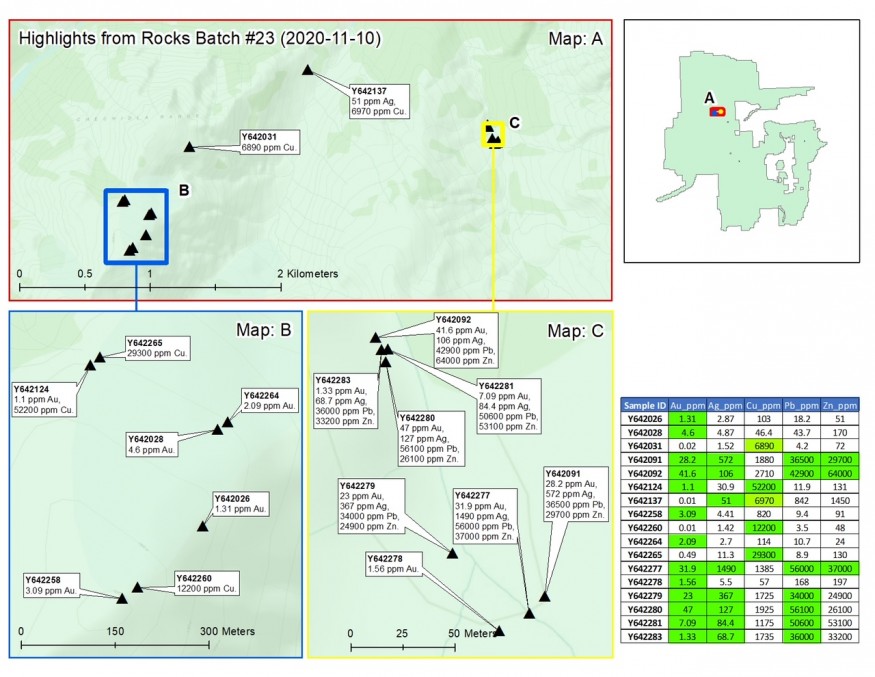The image size is (875, 677).
Task: Click the 'Zn_ppm' column header
Action: pyautogui.click(x=840, y=405)
